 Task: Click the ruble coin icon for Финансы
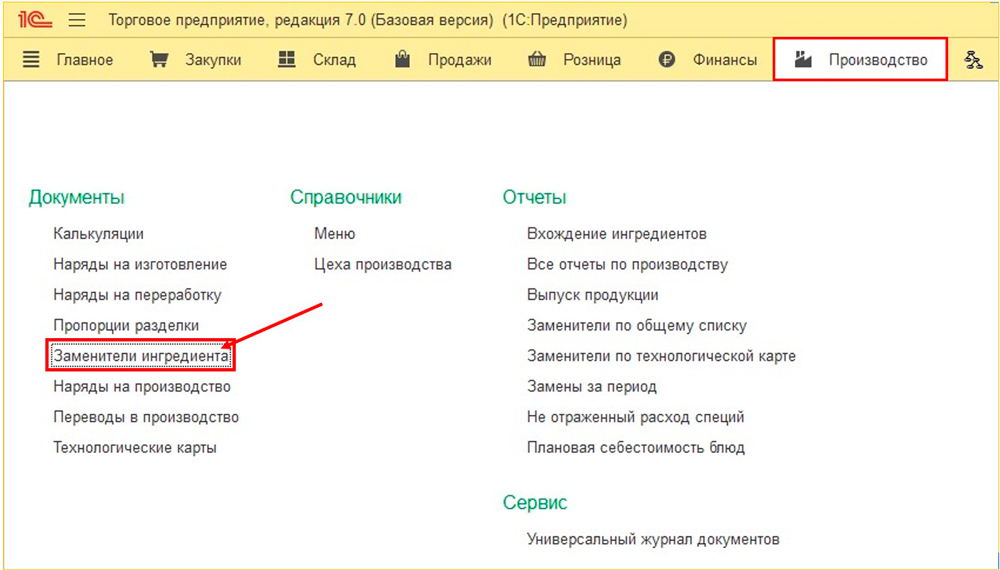[667, 60]
